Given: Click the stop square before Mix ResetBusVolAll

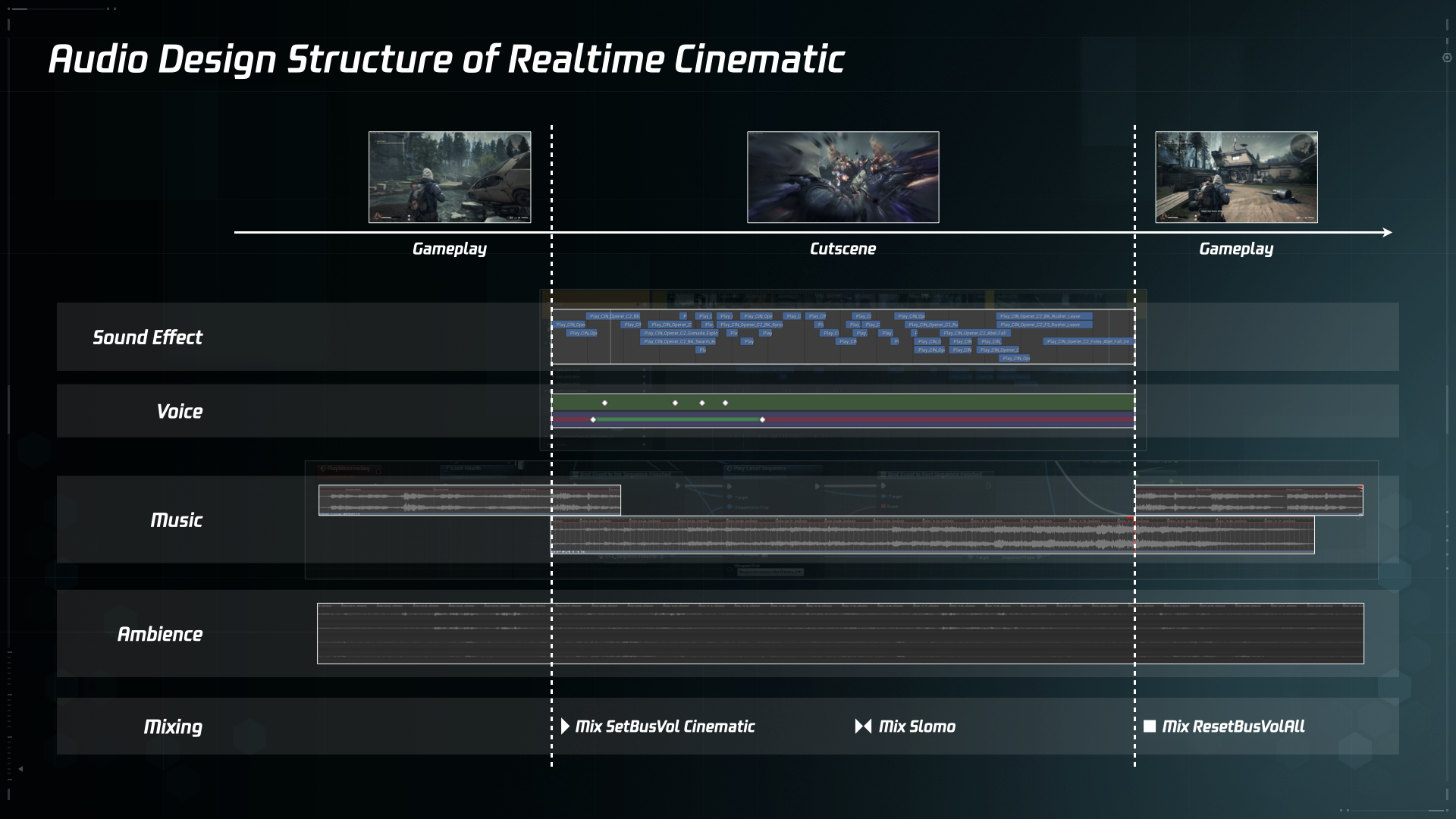Looking at the screenshot, I should click(x=1150, y=726).
